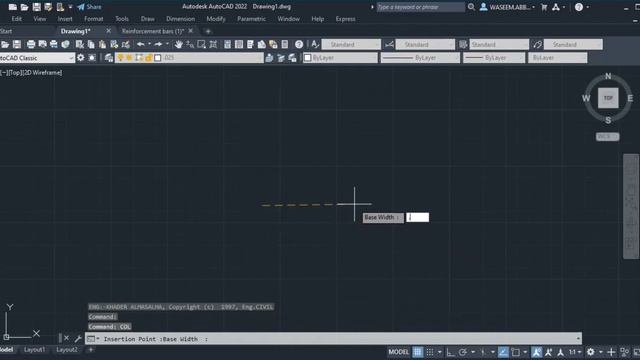Click the search magnifier icon in title bar

click(471, 7)
